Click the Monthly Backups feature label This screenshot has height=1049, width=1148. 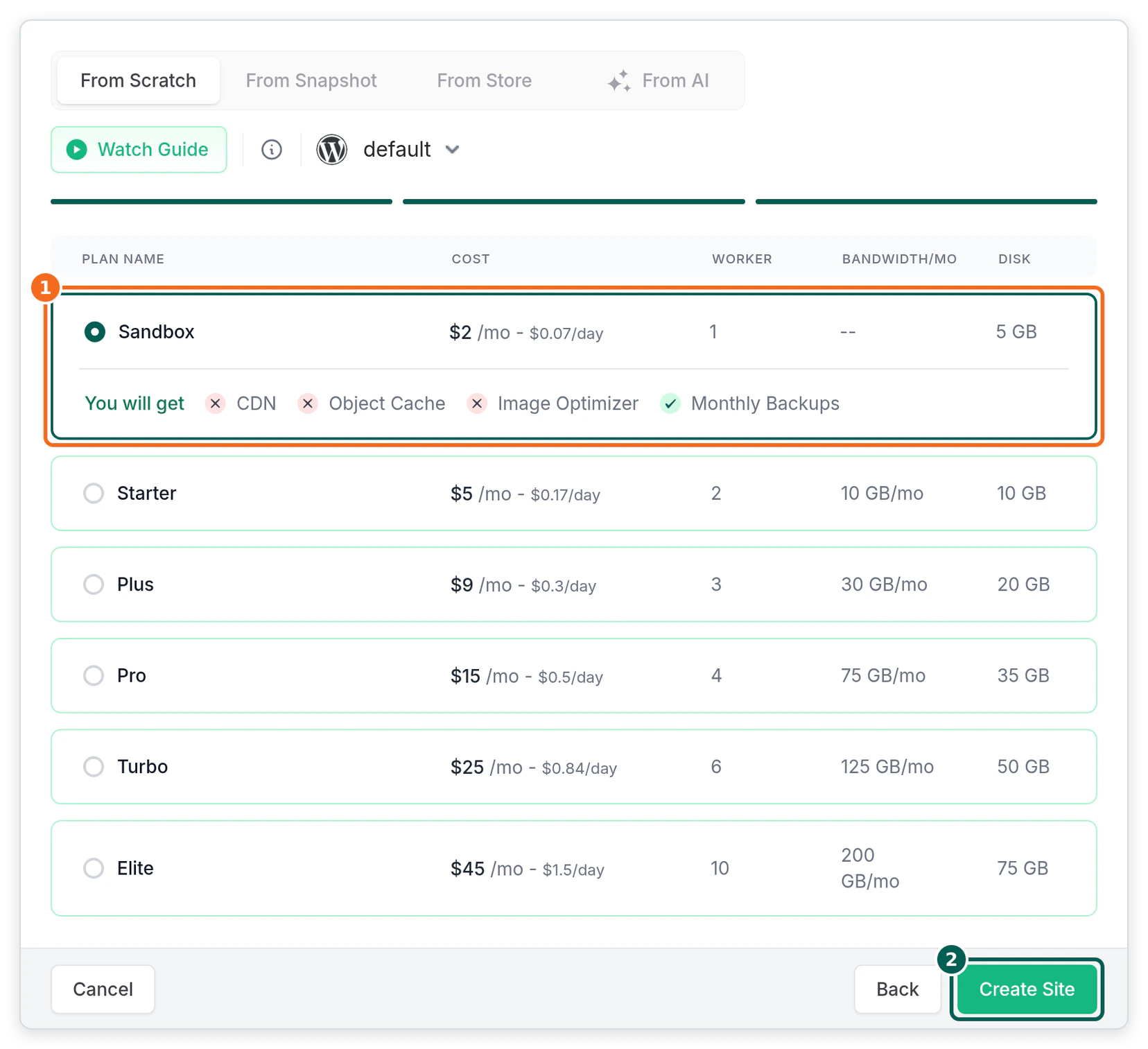click(765, 404)
